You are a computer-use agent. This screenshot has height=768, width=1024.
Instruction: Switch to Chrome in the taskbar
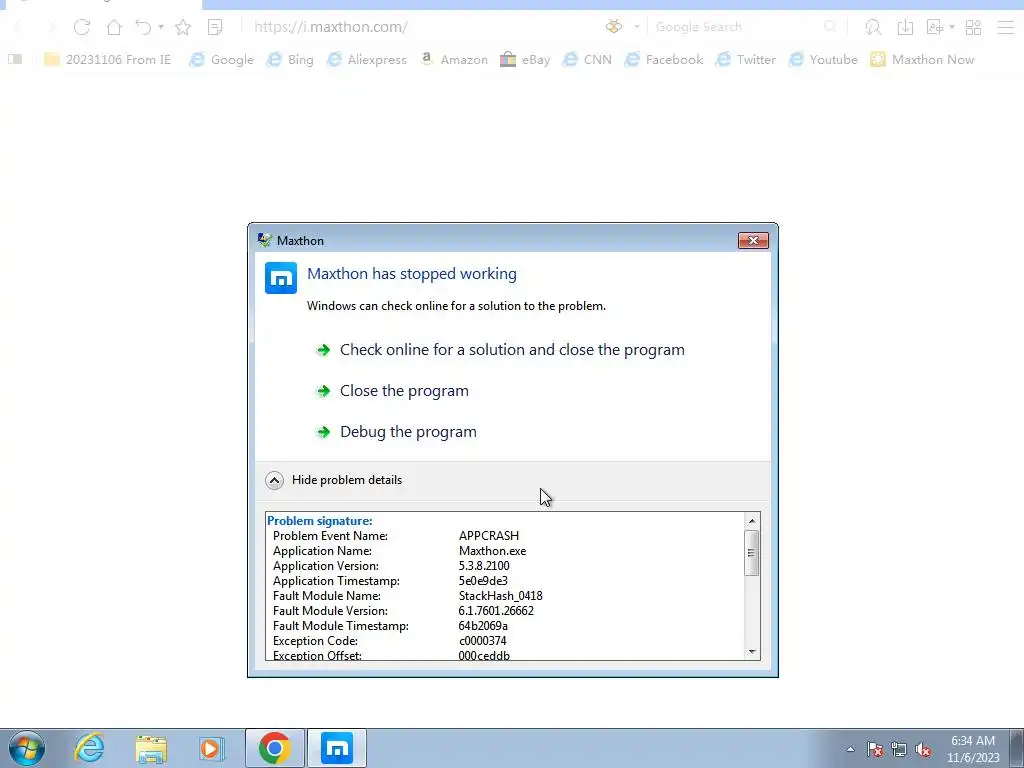coord(274,748)
